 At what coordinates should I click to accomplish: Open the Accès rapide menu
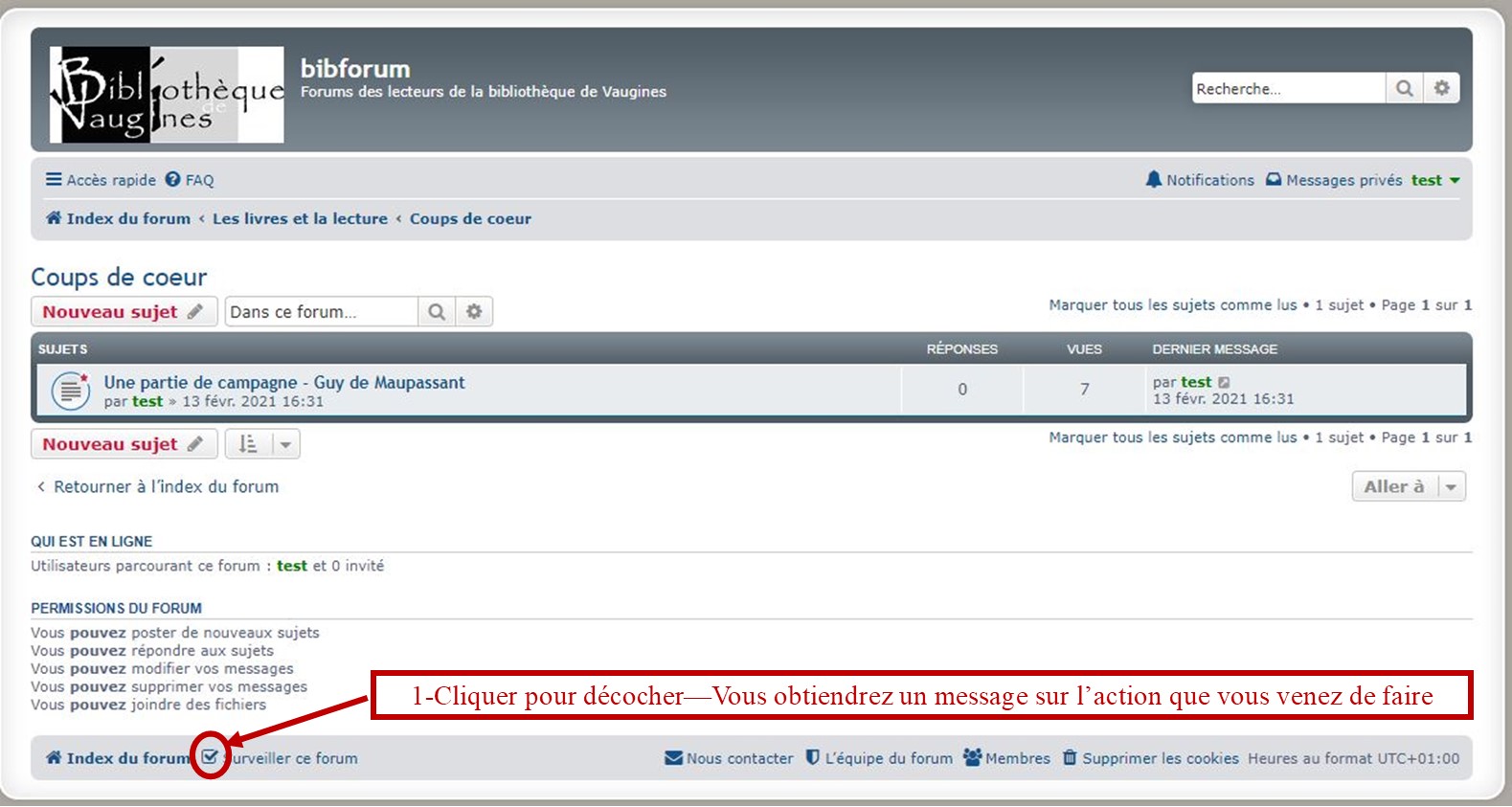point(101,180)
